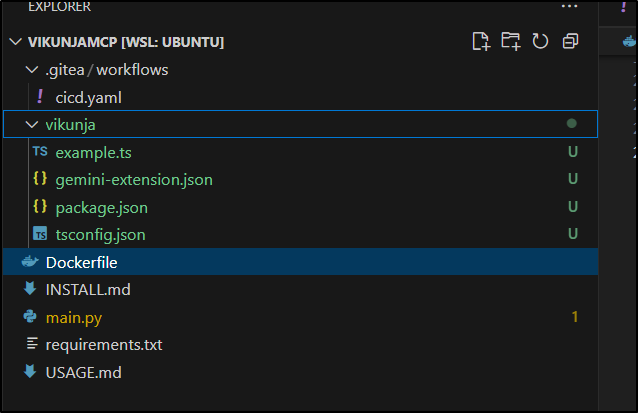Image resolution: width=638 pixels, height=413 pixels.
Task: Click the TypeScript icon for example.ts
Action: pos(39,152)
